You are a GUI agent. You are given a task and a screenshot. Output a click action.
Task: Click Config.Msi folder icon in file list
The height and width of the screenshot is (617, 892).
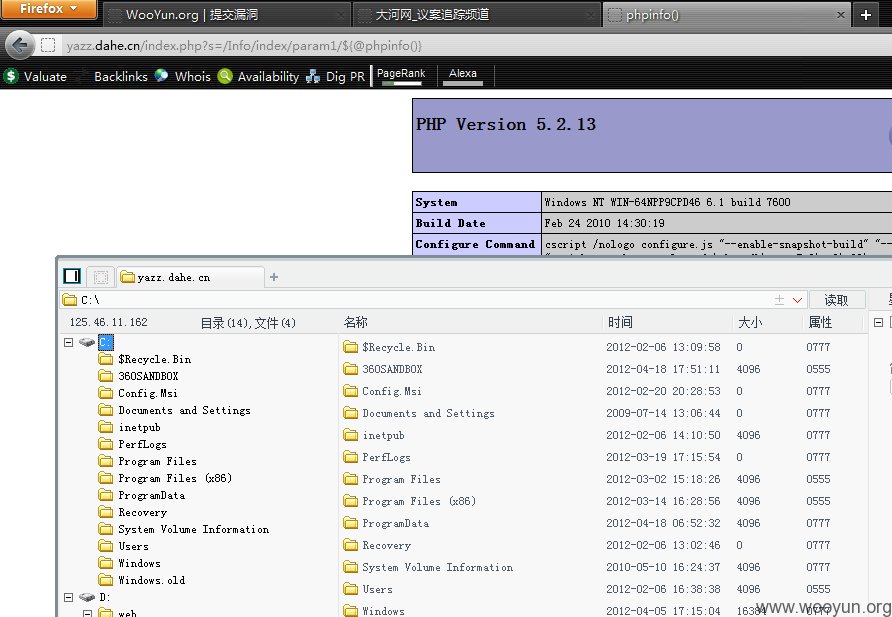350,391
